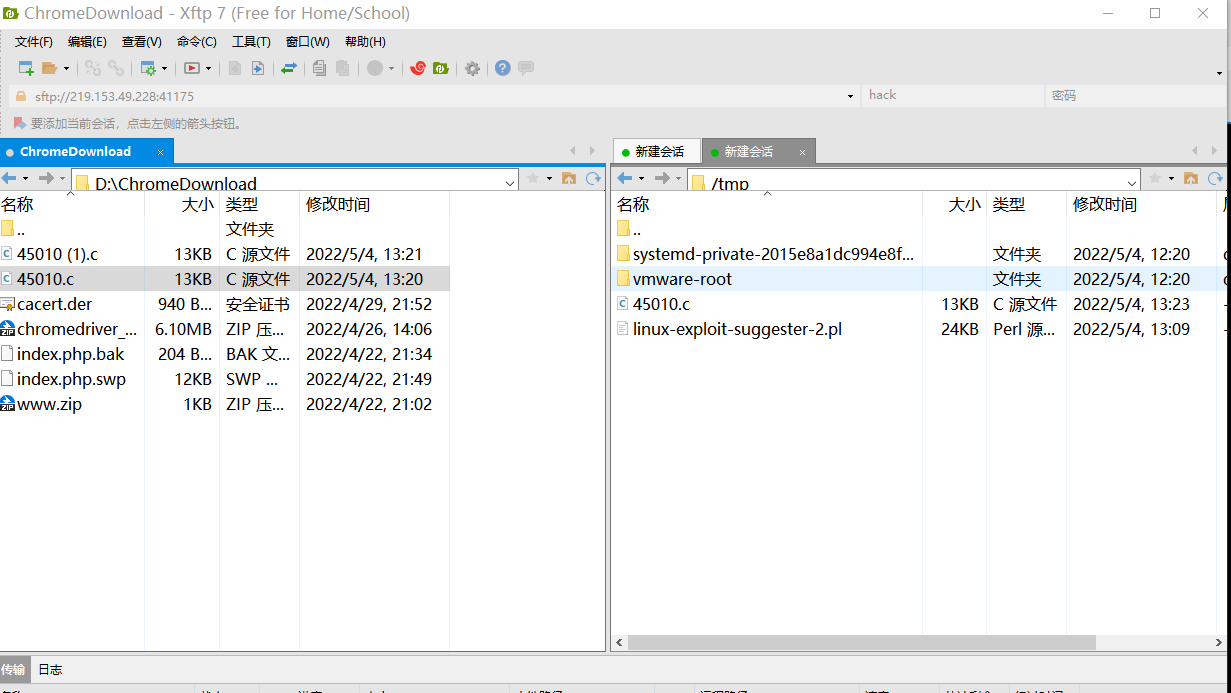Expand the sftp address bar dropdown

click(x=850, y=96)
